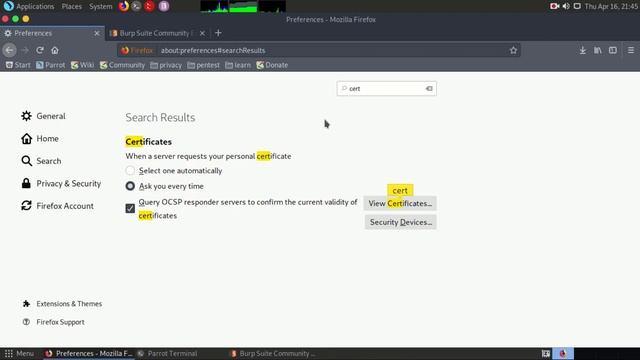640x360 pixels.
Task: Switch to Preferences - Mozilla Firefox taskbar item
Action: click(x=89, y=353)
